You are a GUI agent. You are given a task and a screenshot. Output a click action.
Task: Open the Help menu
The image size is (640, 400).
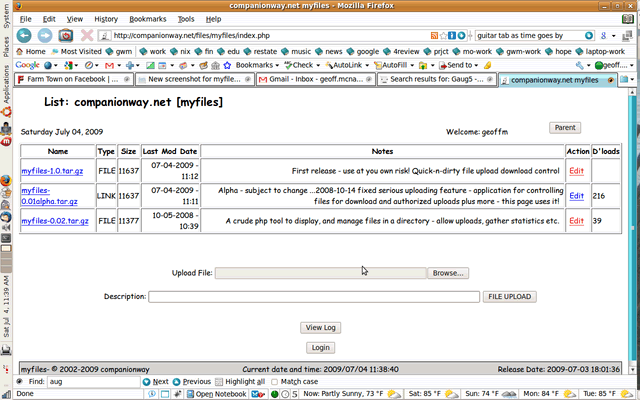(213, 19)
